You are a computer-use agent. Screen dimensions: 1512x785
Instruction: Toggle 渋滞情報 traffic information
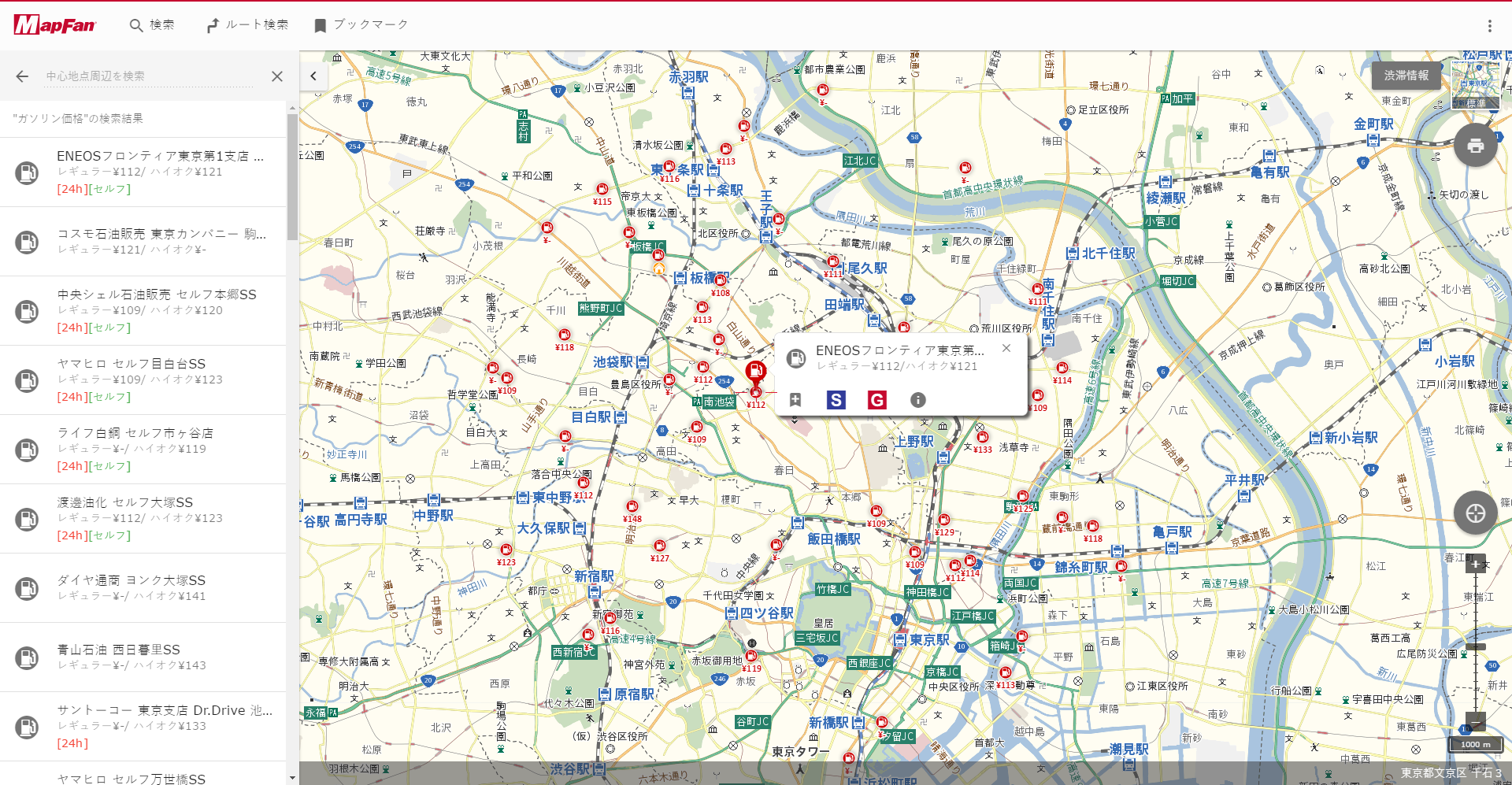1406,76
